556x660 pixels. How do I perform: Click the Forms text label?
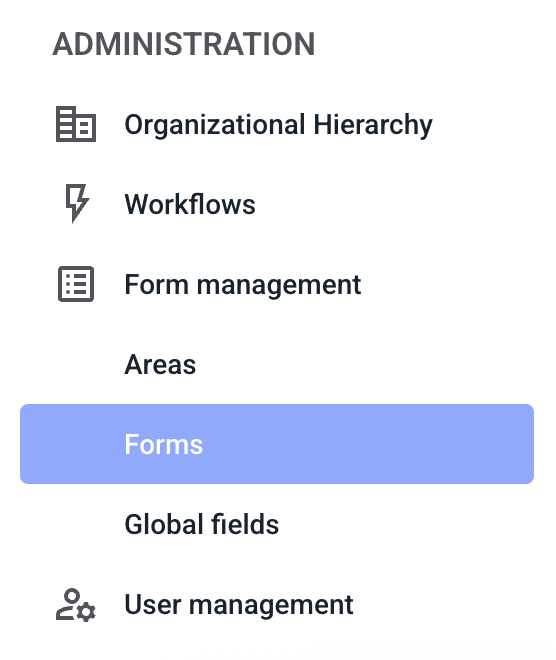(x=164, y=444)
